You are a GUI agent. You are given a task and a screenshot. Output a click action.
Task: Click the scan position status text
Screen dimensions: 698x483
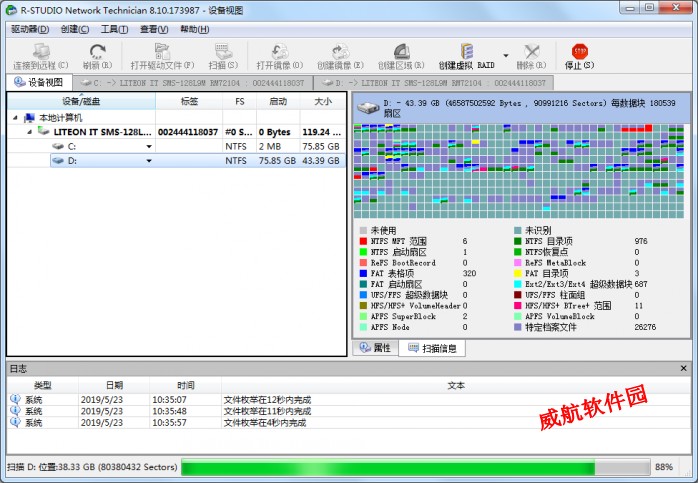coord(92,467)
